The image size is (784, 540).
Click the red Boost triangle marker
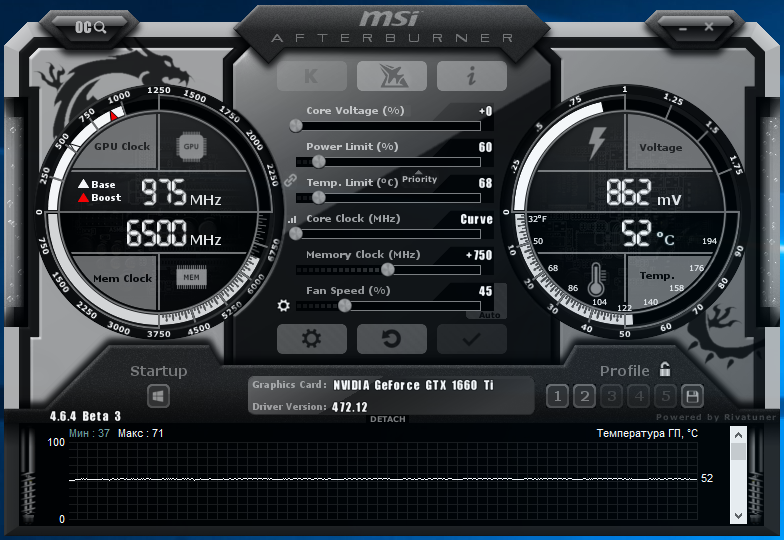point(84,198)
